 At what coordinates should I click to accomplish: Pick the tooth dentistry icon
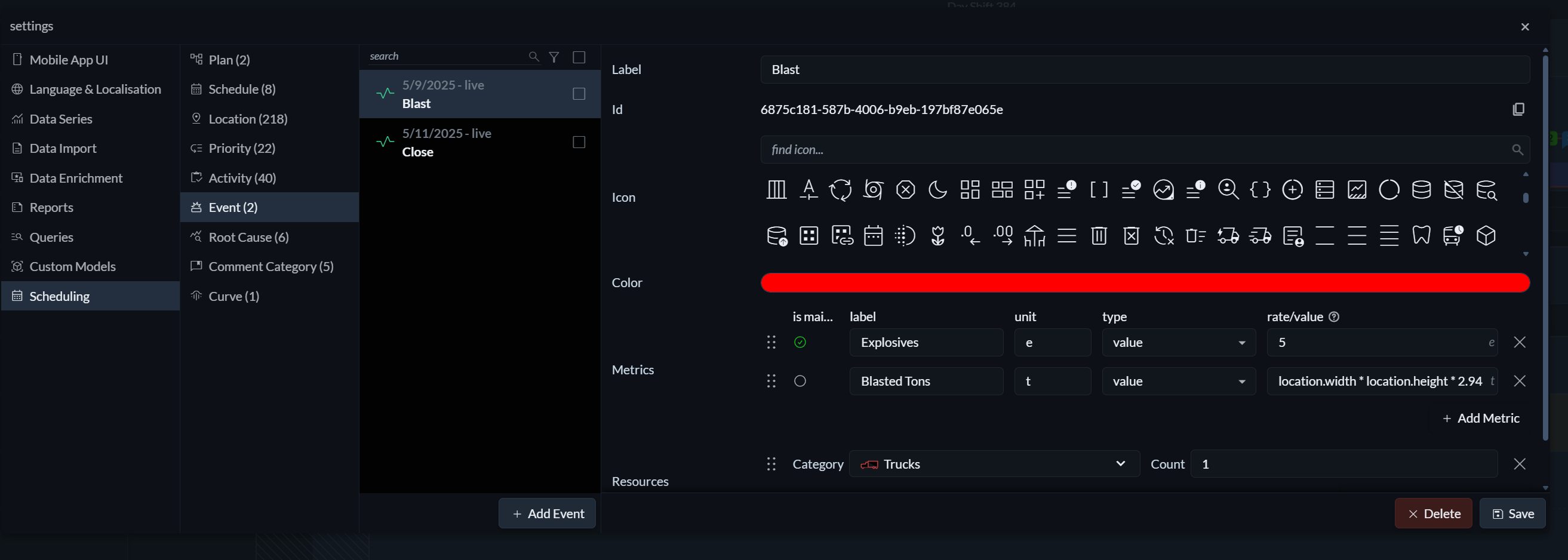1421,236
